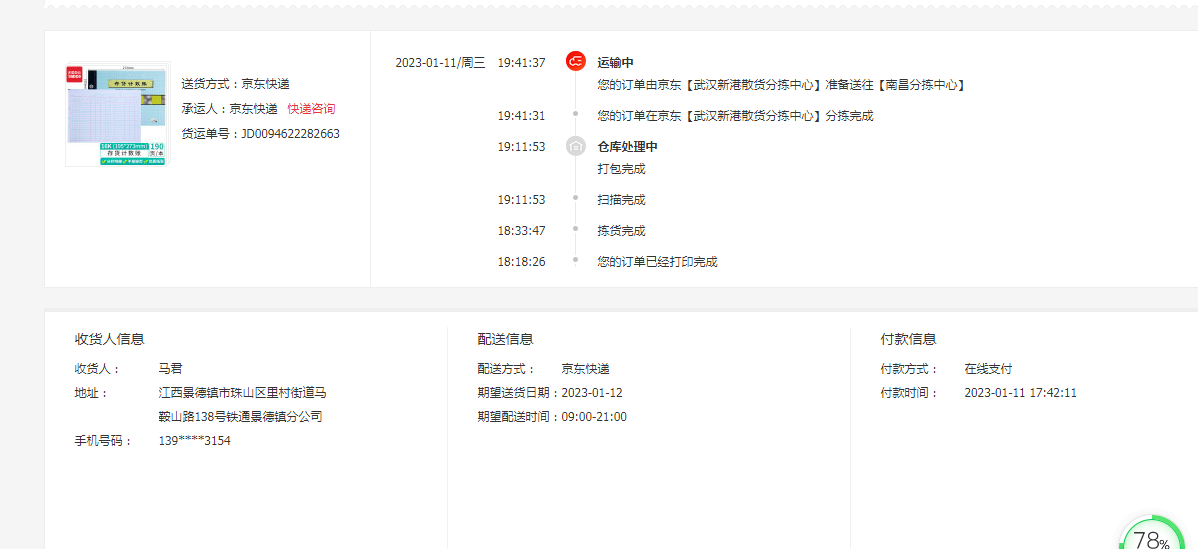Click the 打包完成 entry
Viewport: 1198px width, 549px height.
(x=621, y=169)
